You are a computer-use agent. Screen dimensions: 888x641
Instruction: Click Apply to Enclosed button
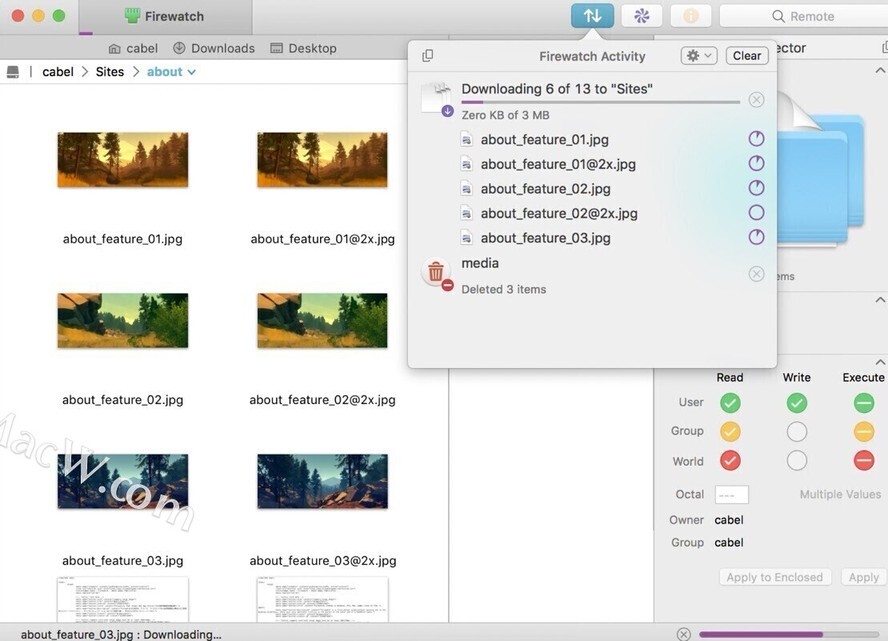pos(775,577)
